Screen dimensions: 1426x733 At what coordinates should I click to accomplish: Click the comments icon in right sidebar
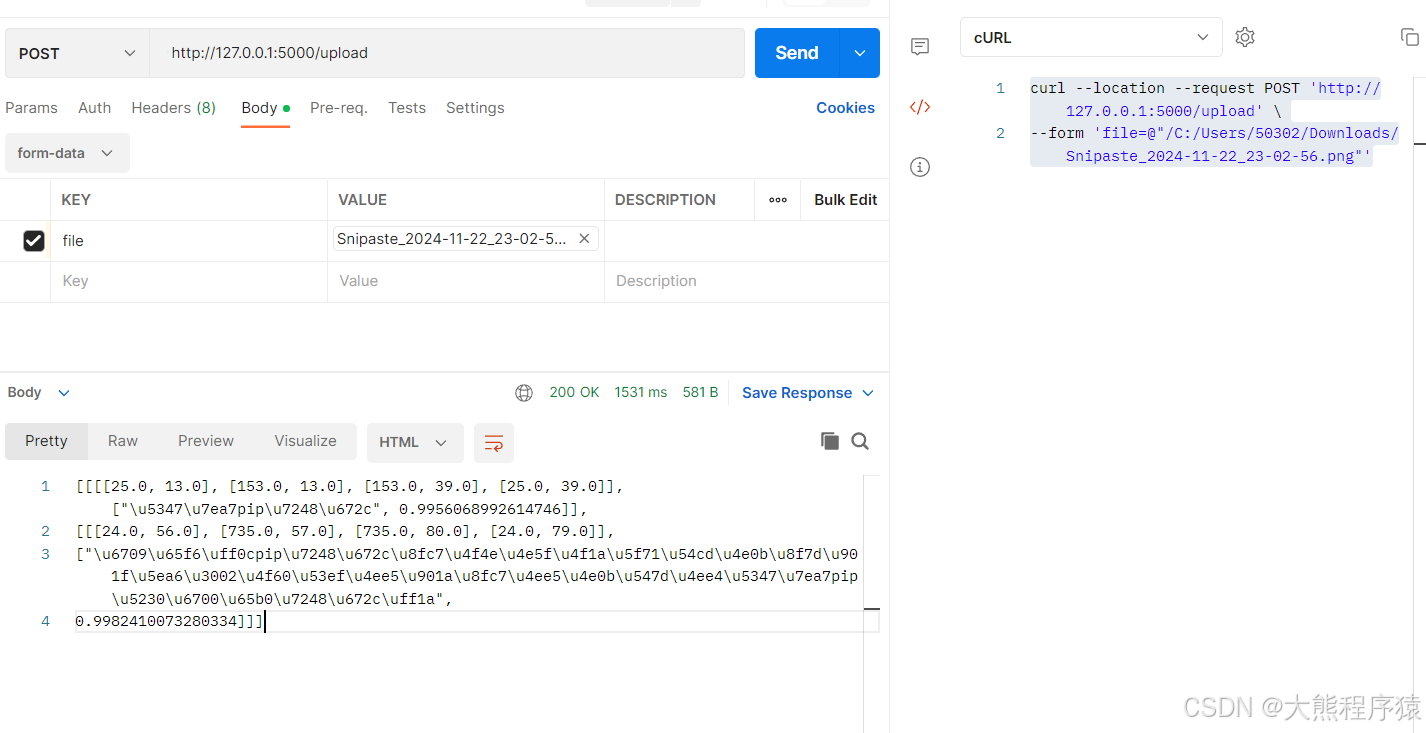pyautogui.click(x=919, y=46)
